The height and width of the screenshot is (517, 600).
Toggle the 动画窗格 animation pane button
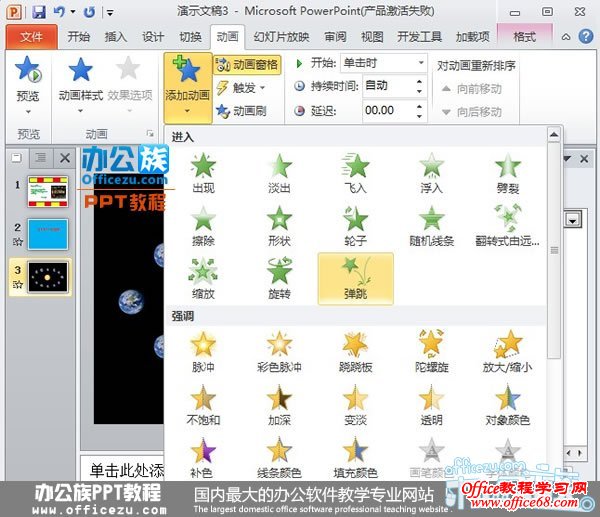click(248, 65)
